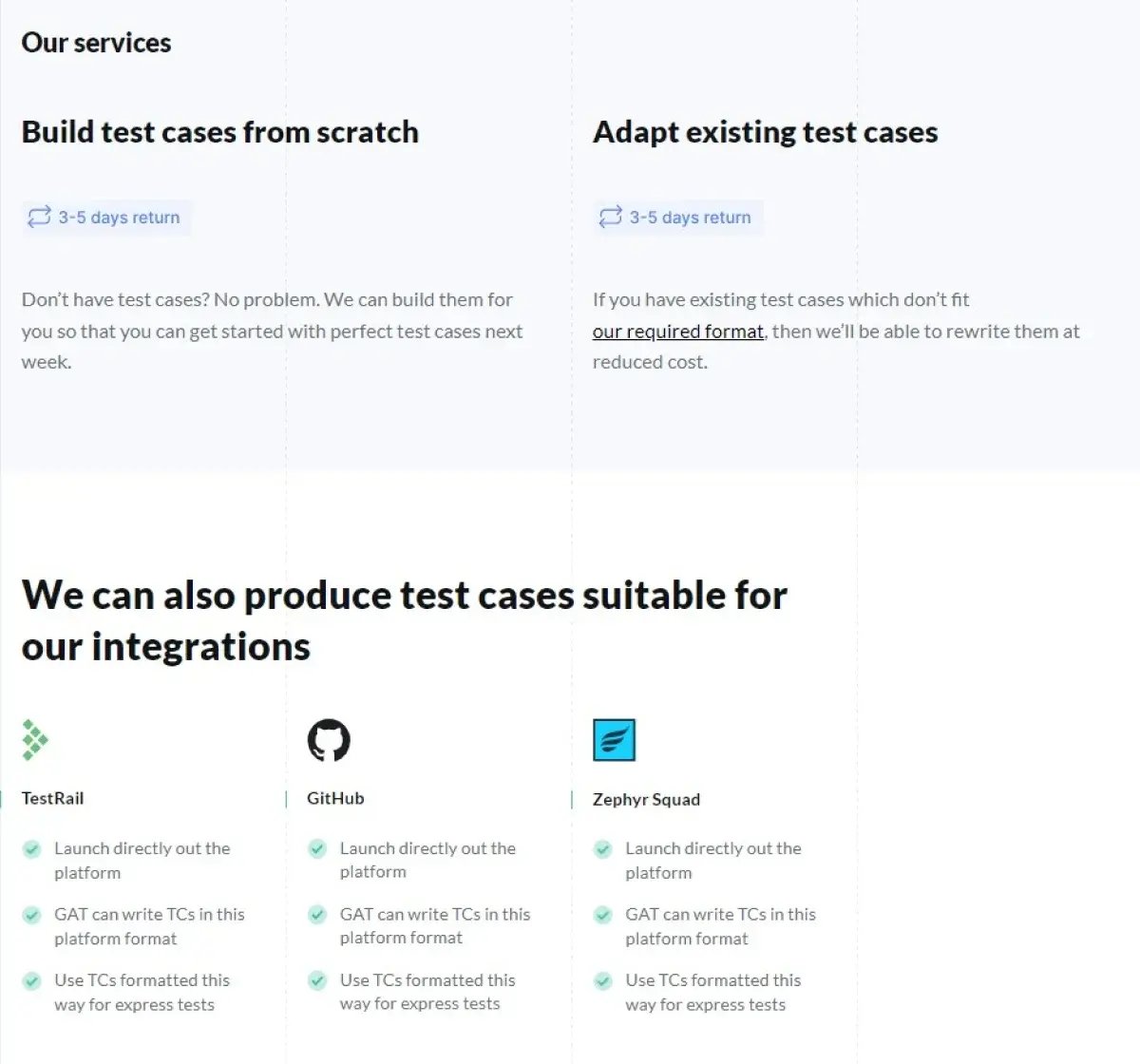Click return arrows icon under Adapt existing cases
This screenshot has height=1064, width=1140.
coord(610,218)
